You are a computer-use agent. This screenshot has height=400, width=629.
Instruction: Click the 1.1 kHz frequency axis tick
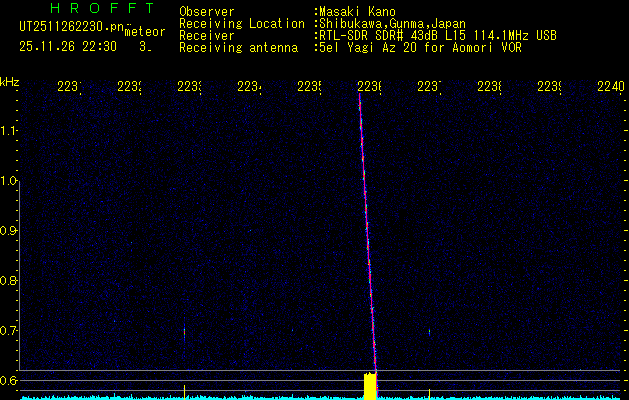point(9,131)
